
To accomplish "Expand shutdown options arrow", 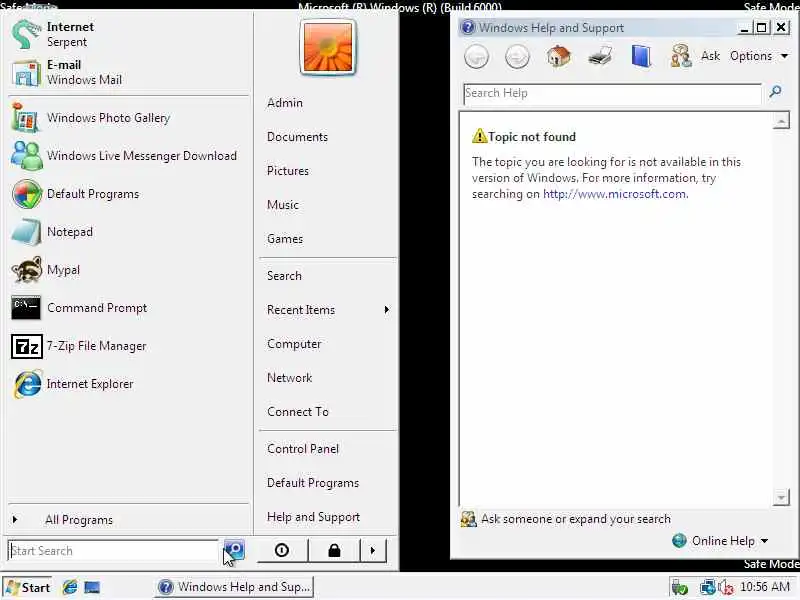I will tap(373, 550).
